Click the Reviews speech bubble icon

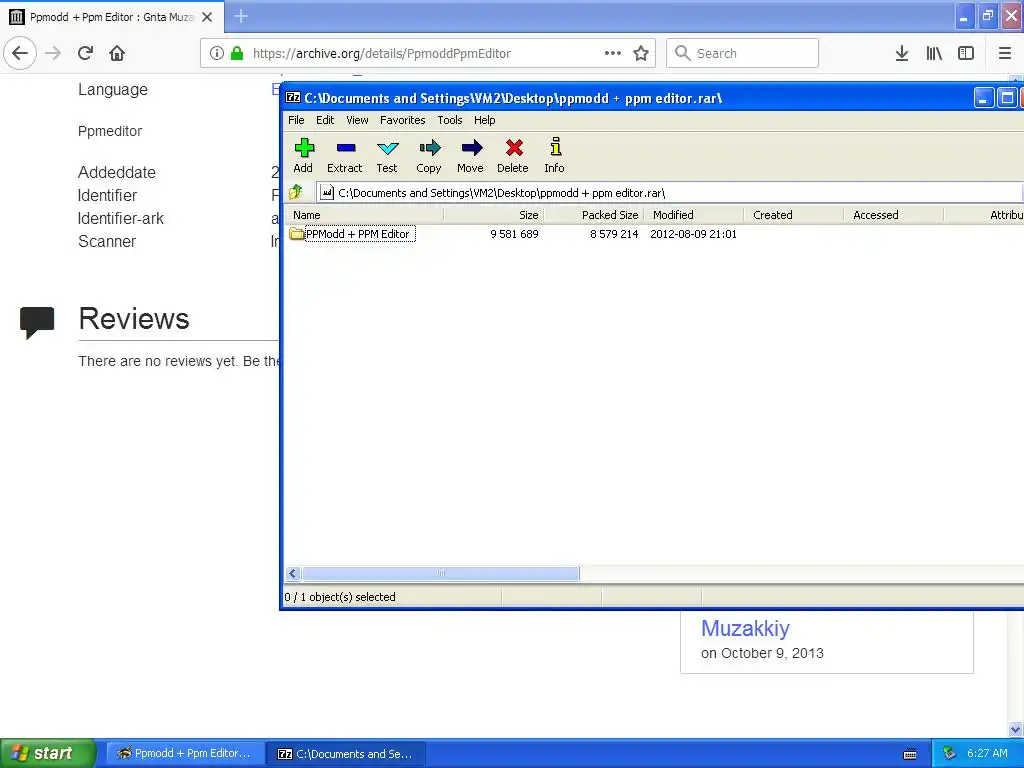click(37, 322)
